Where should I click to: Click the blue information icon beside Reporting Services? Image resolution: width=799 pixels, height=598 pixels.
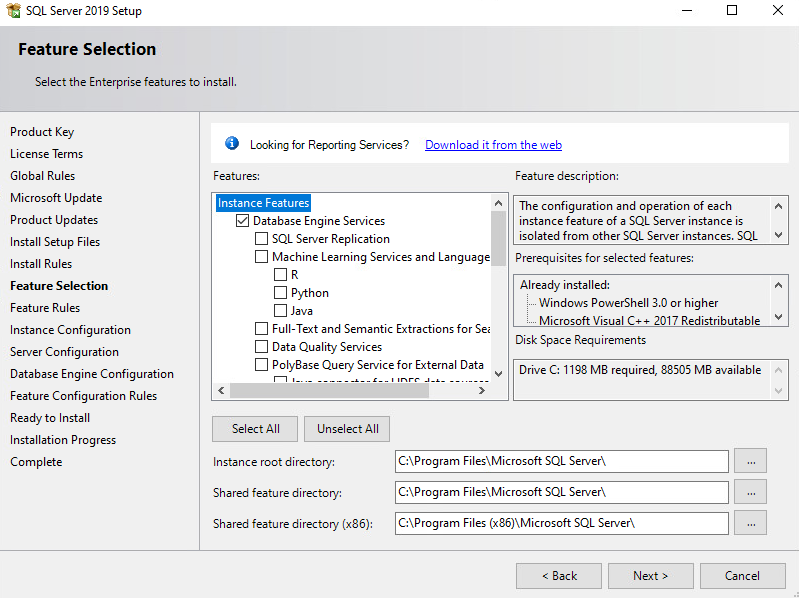[x=232, y=144]
